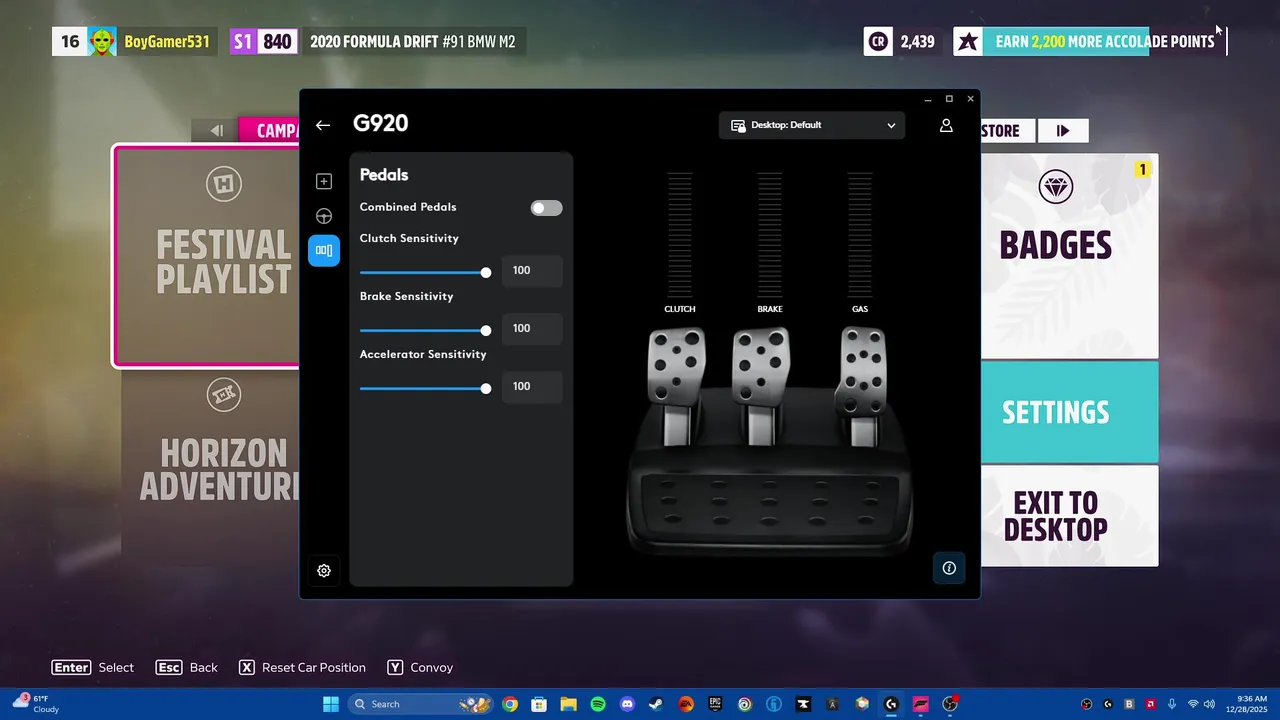1280x720 pixels.
Task: Open the Festival Playlist tile in Forza
Action: pyautogui.click(x=206, y=256)
